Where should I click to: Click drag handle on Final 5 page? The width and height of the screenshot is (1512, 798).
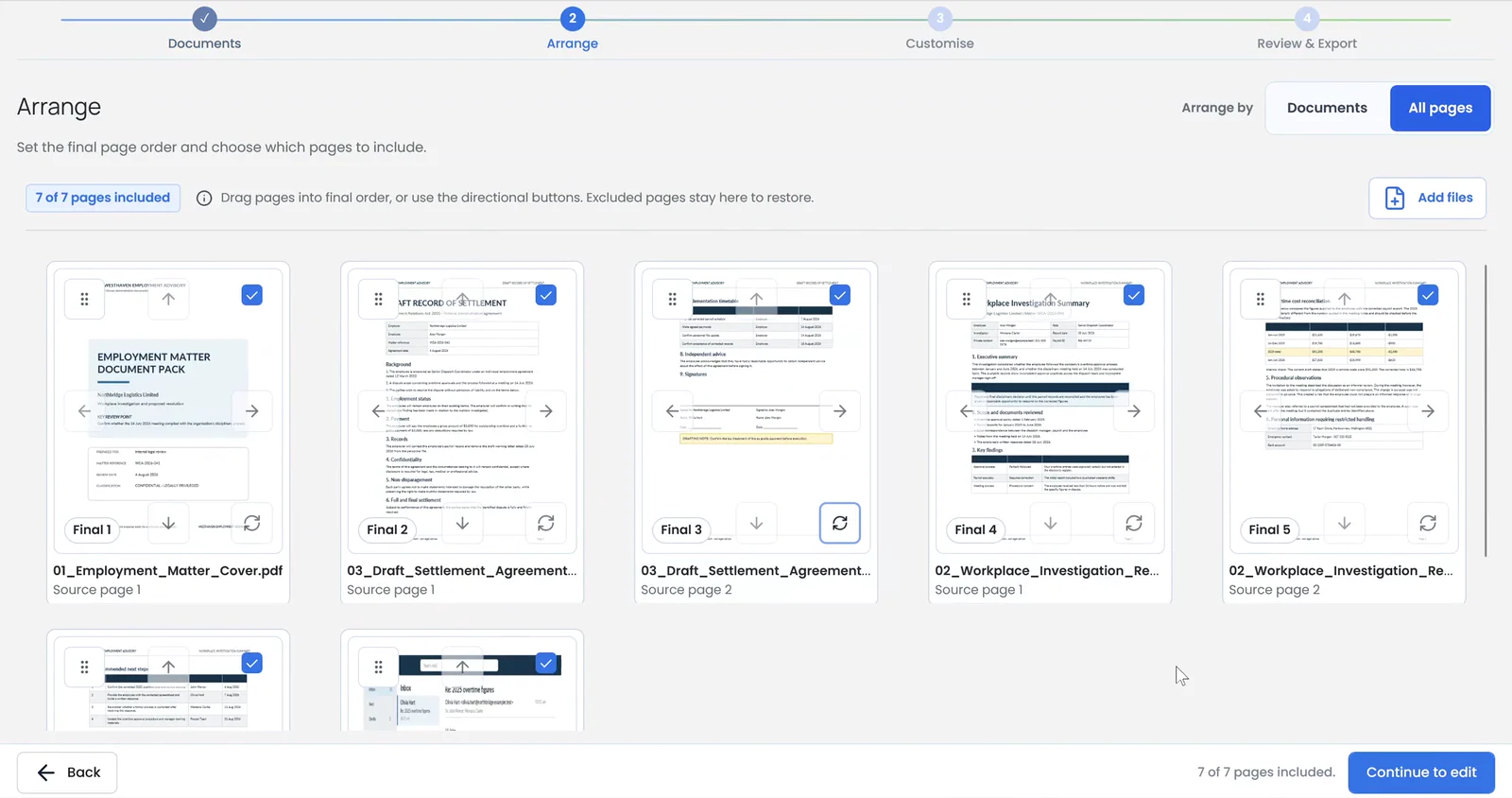coord(1260,299)
